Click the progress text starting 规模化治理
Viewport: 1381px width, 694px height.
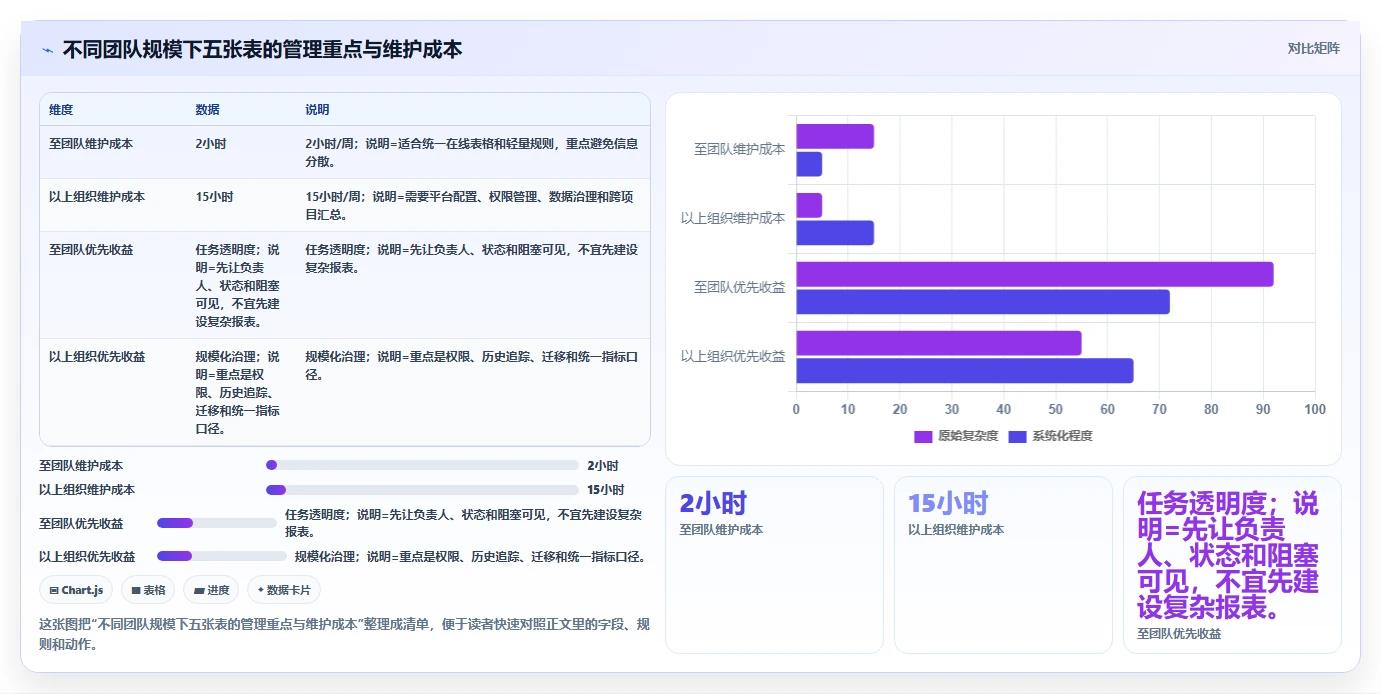point(470,557)
